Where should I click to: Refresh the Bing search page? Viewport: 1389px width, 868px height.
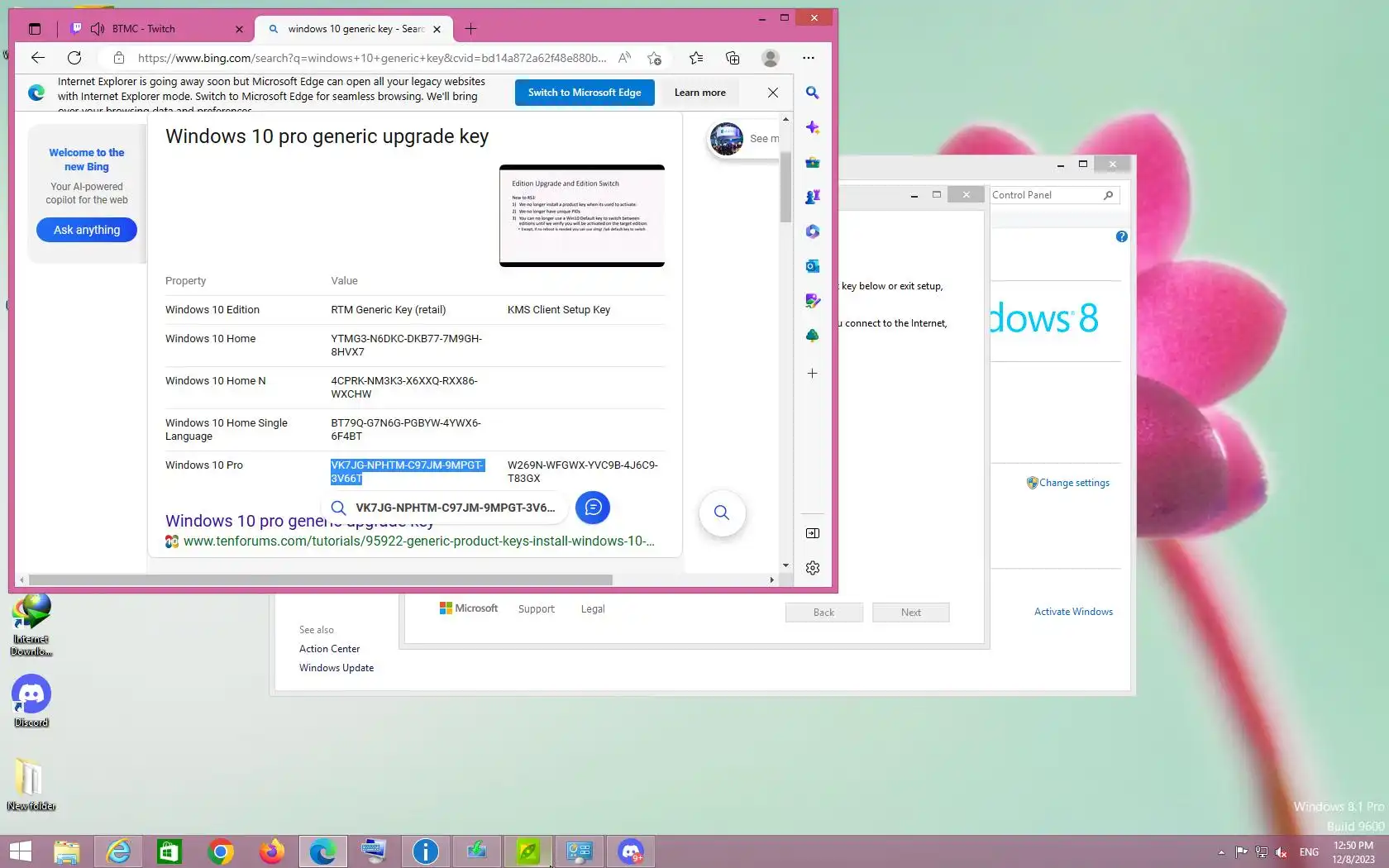pos(74,57)
